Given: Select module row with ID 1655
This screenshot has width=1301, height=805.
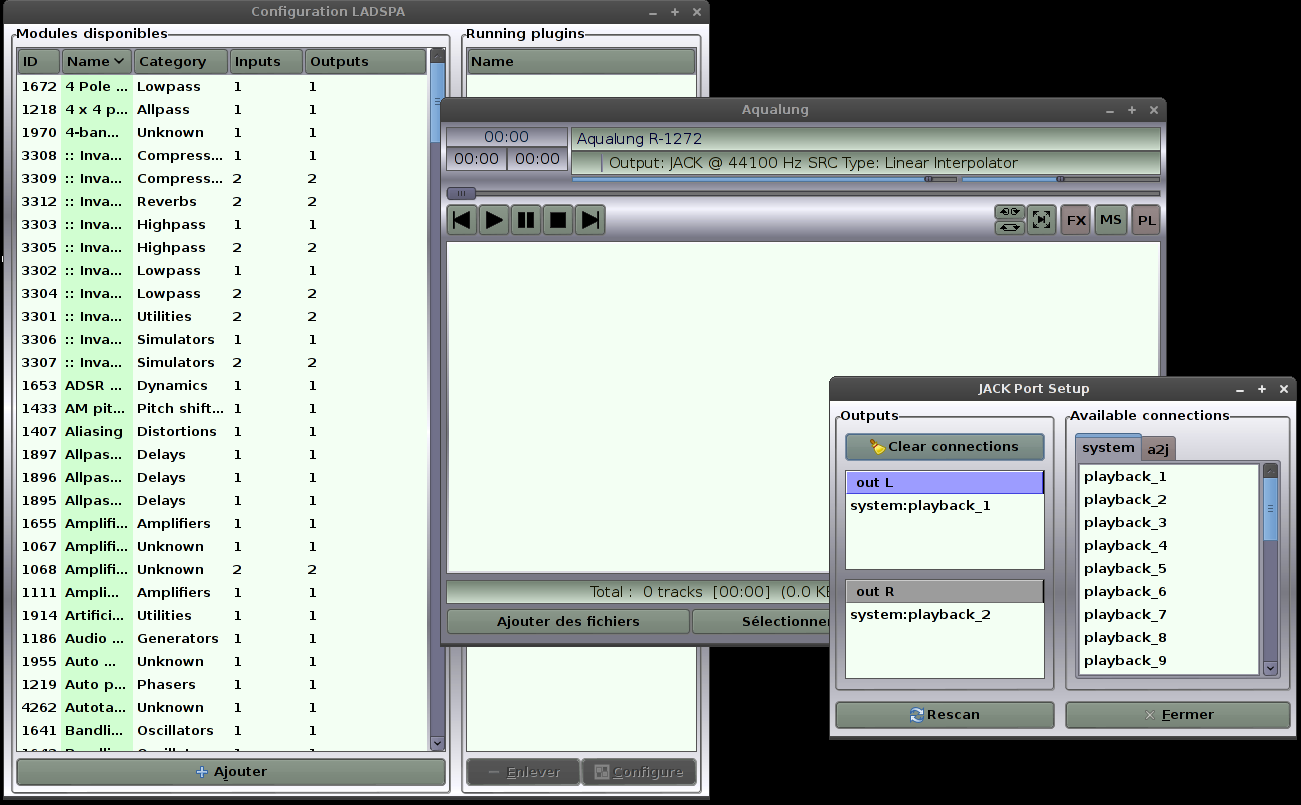Looking at the screenshot, I should tap(223, 524).
